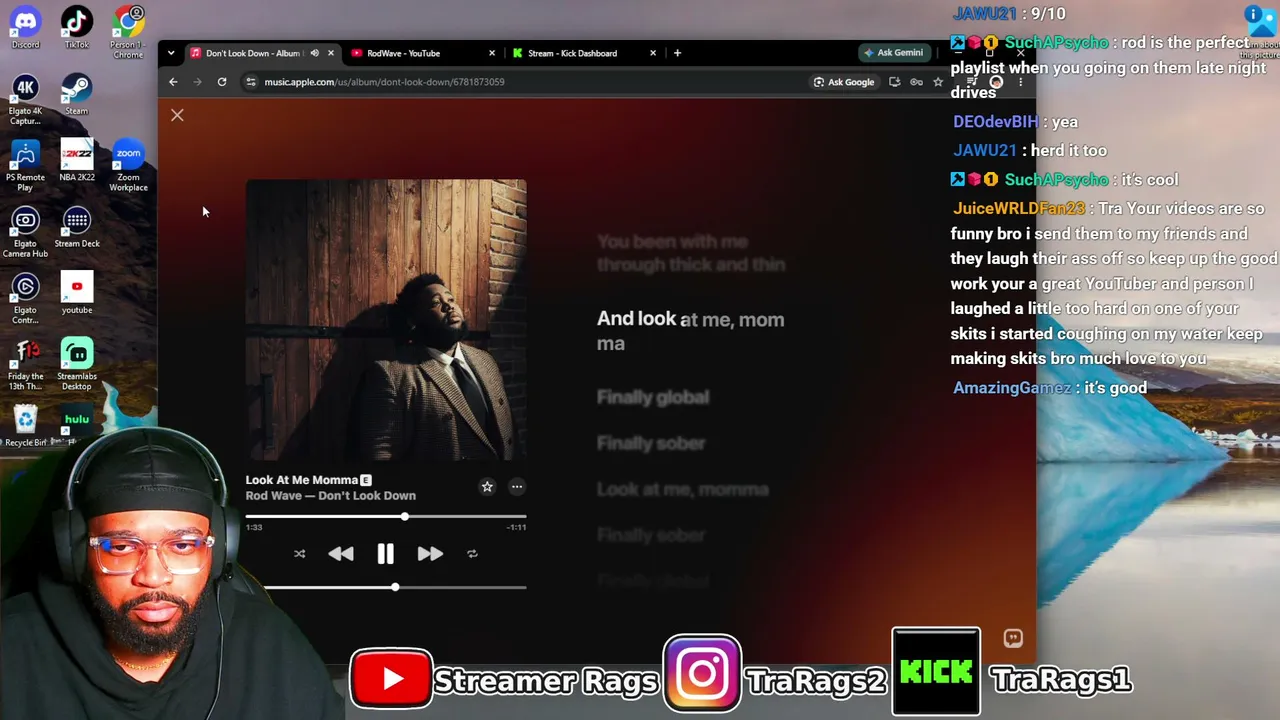Image resolution: width=1280 pixels, height=720 pixels.
Task: Open the Rod Wave — Don't Look Down link
Action: (331, 496)
